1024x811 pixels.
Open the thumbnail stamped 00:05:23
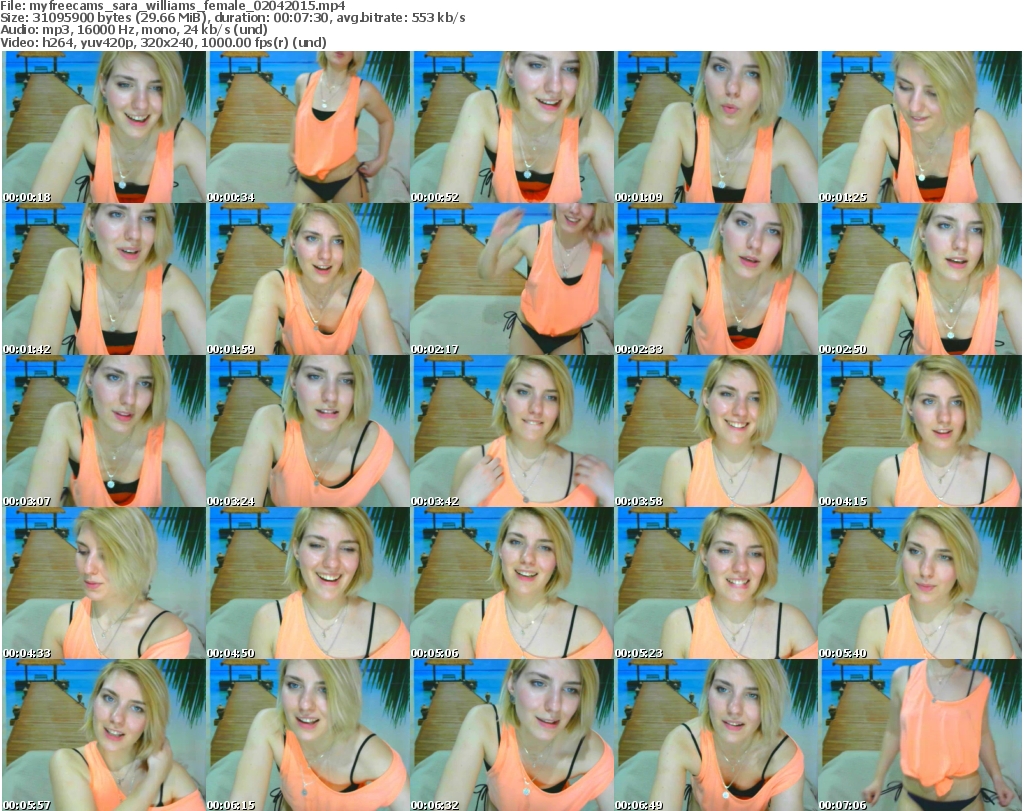716,583
